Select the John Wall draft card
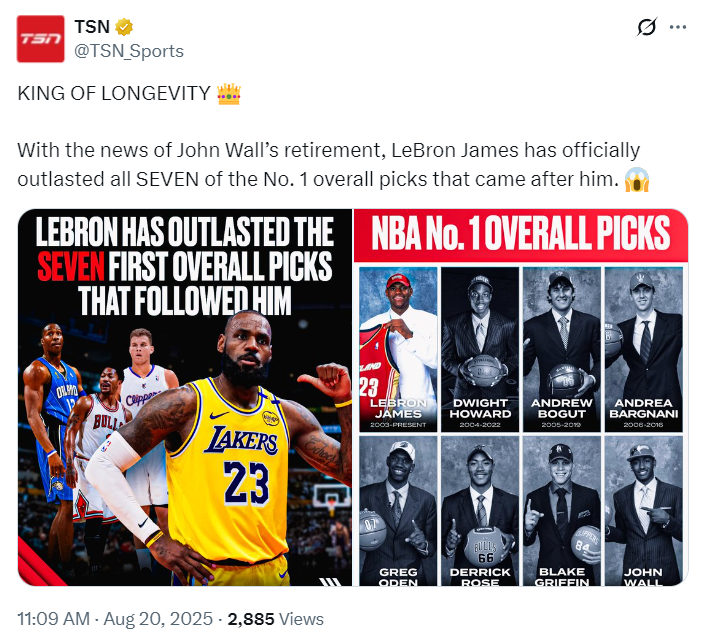Image resolution: width=703 pixels, height=644 pixels. click(642, 511)
